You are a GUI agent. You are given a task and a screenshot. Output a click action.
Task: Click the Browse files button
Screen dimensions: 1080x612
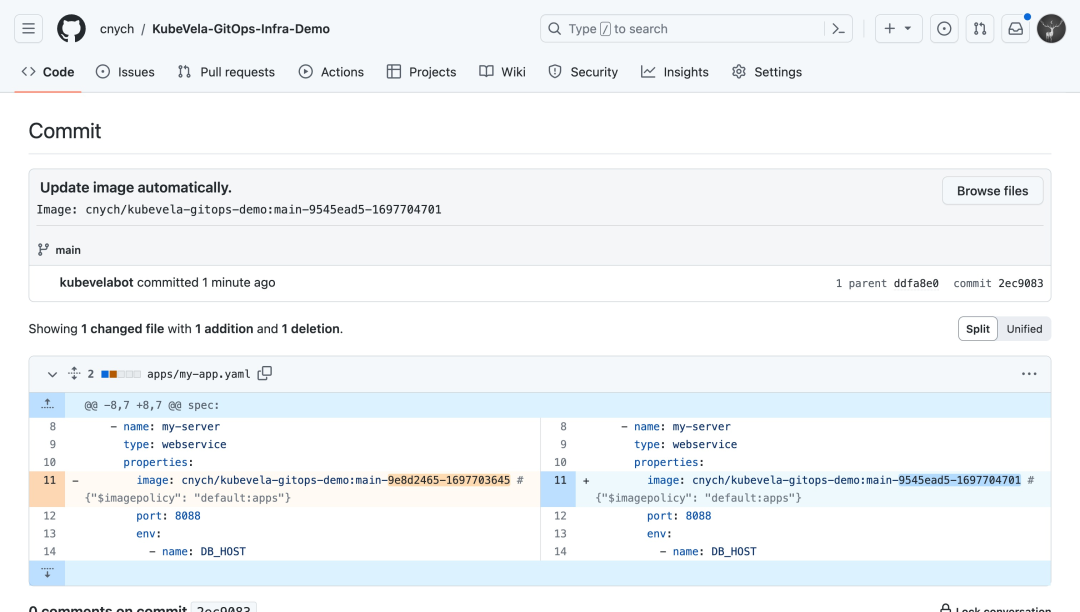point(992,191)
